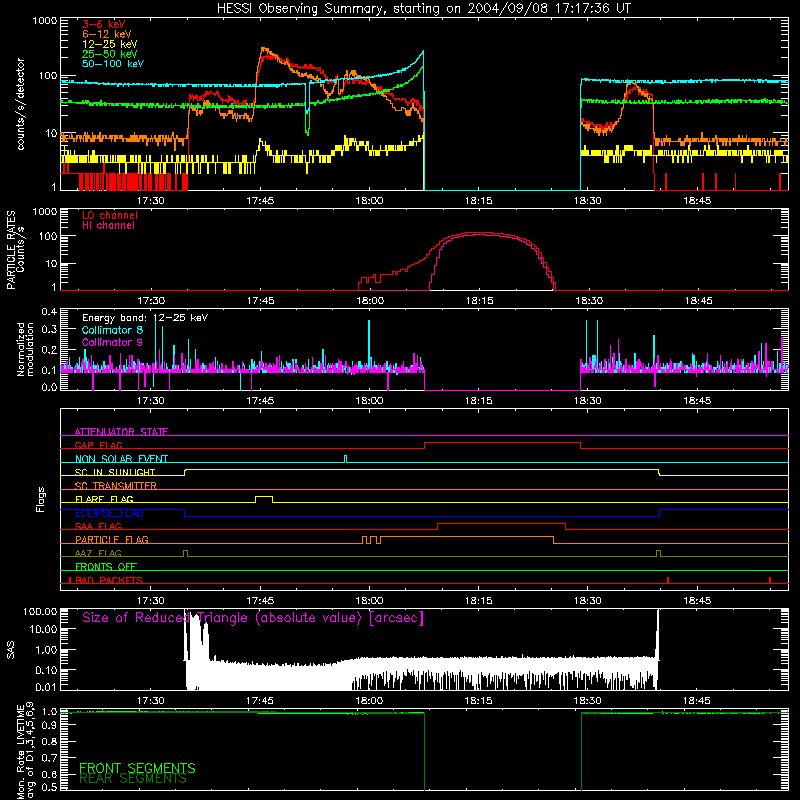
Task: Click the FRONTS_OFF flag label
Action: (x=106, y=566)
